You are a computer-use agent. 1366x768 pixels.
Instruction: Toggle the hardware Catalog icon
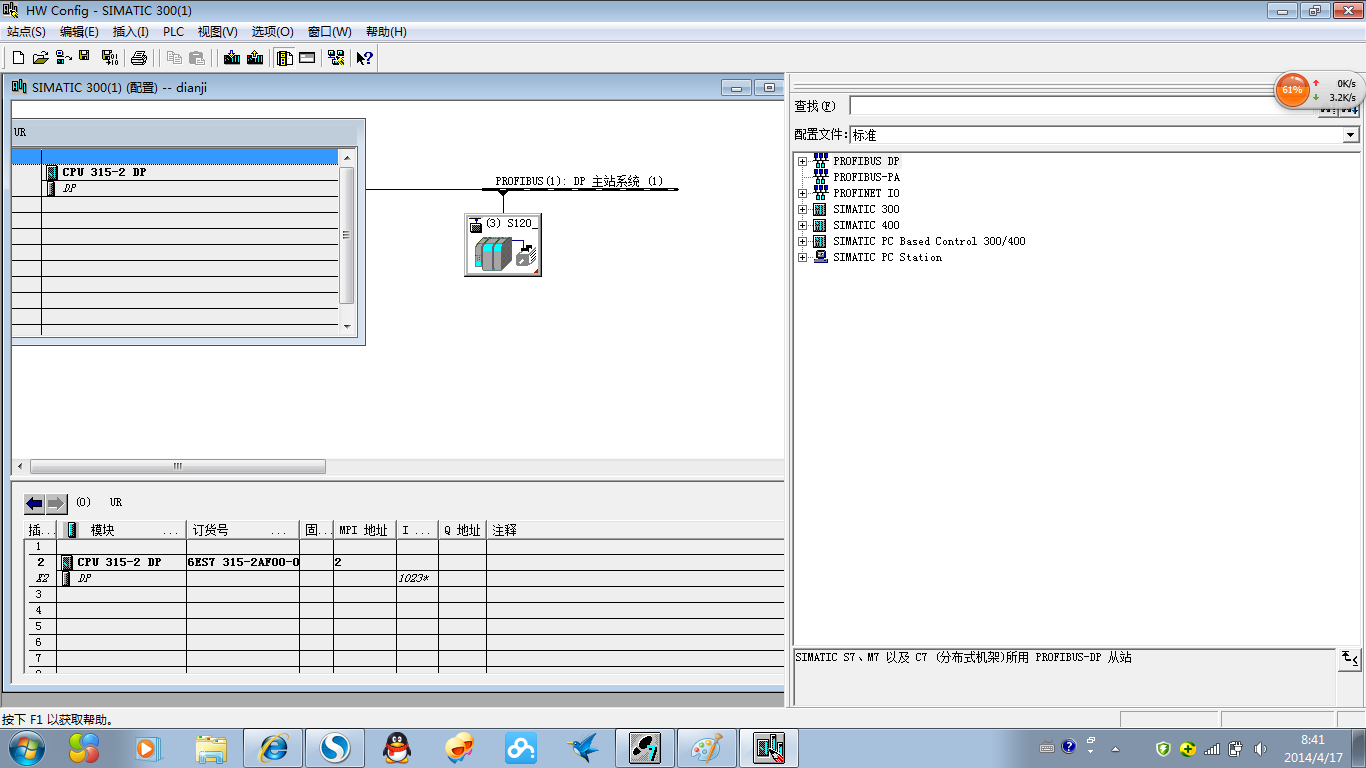[285, 58]
